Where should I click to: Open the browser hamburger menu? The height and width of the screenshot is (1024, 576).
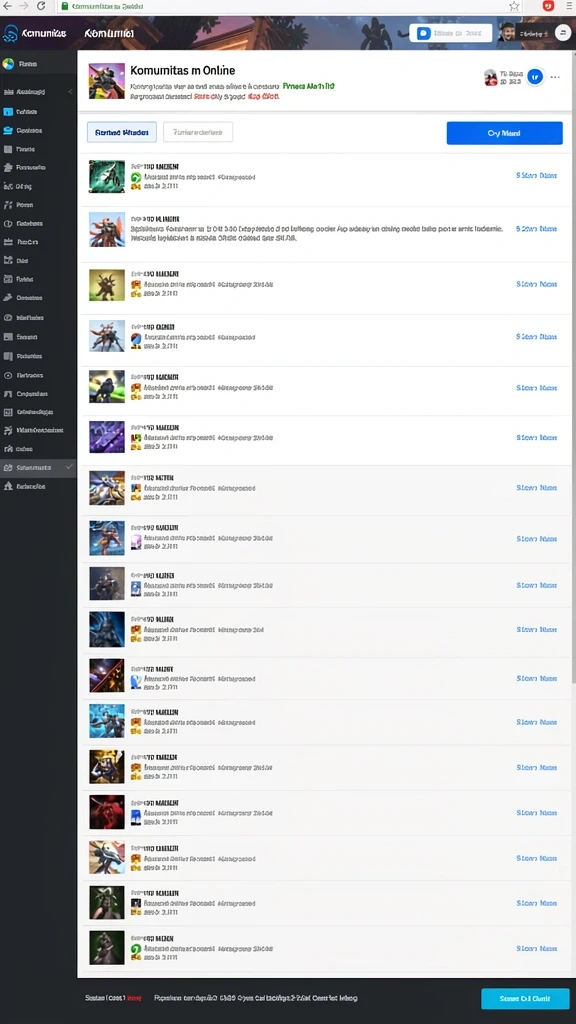568,6
